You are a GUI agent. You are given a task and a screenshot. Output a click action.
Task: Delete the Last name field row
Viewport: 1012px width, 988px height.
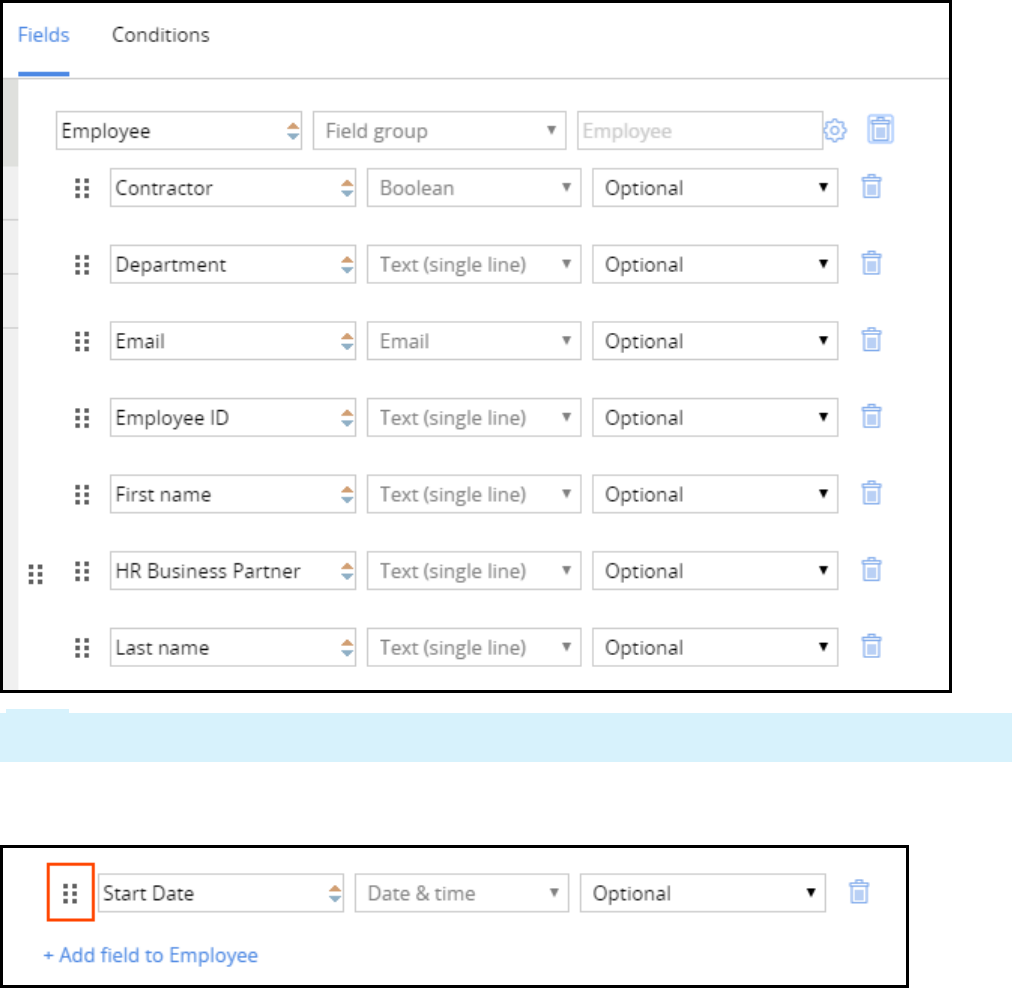pyautogui.click(x=872, y=647)
